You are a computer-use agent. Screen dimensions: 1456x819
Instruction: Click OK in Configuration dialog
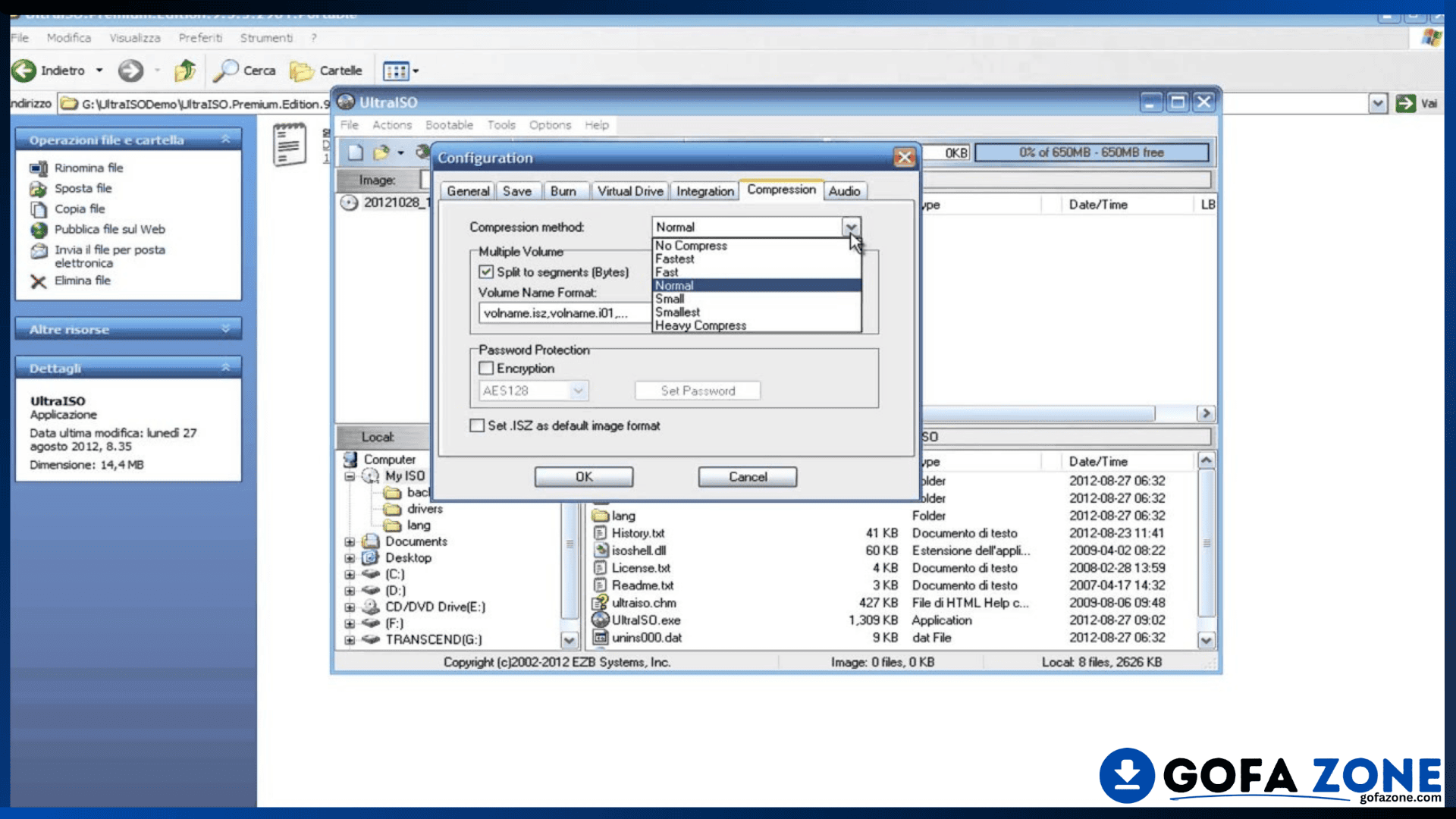(584, 477)
